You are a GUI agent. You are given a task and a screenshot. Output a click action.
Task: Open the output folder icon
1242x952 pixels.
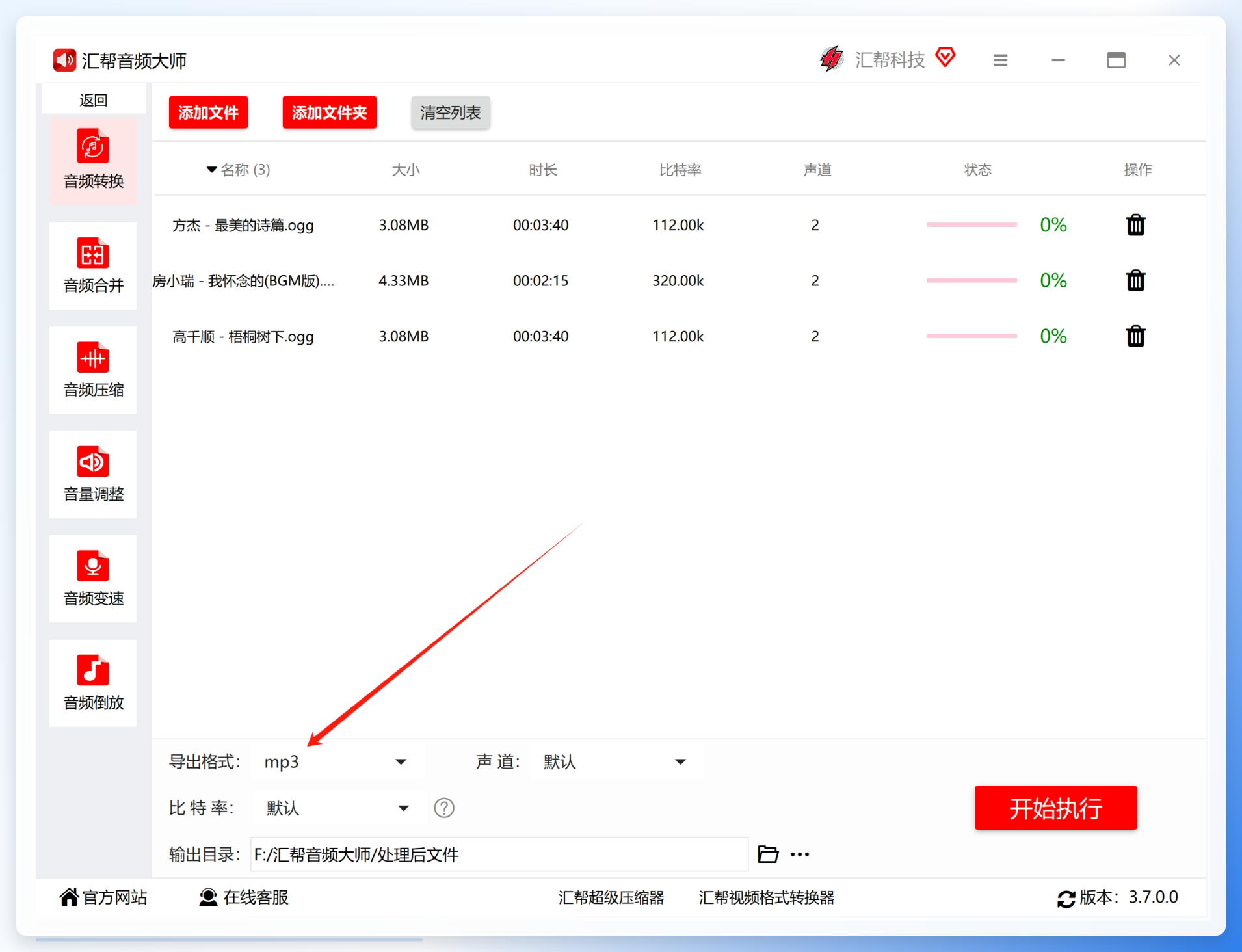(768, 854)
